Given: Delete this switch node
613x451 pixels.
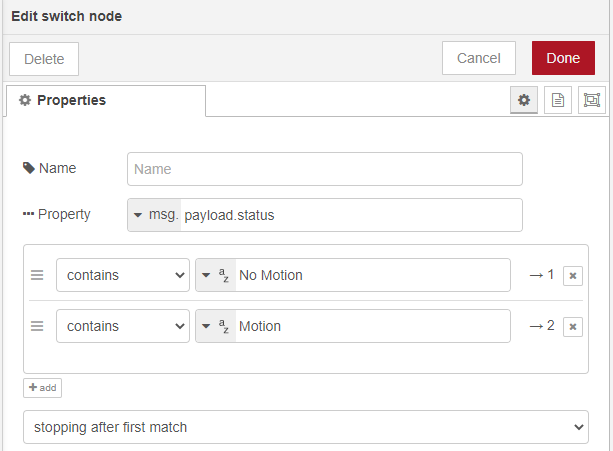Looking at the screenshot, I should tap(44, 59).
